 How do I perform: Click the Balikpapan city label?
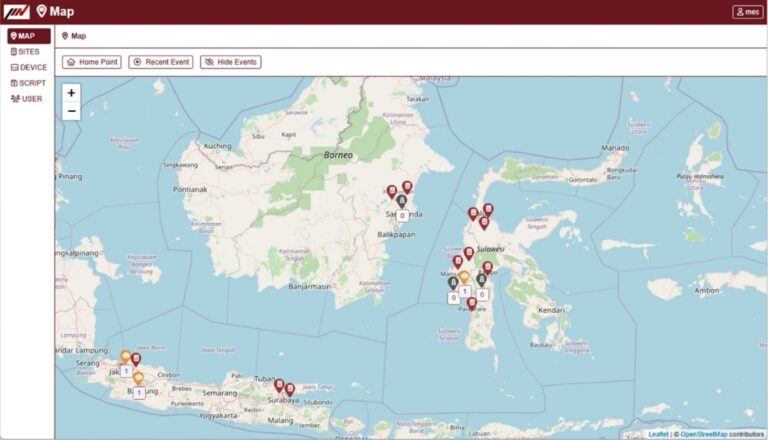pos(396,235)
